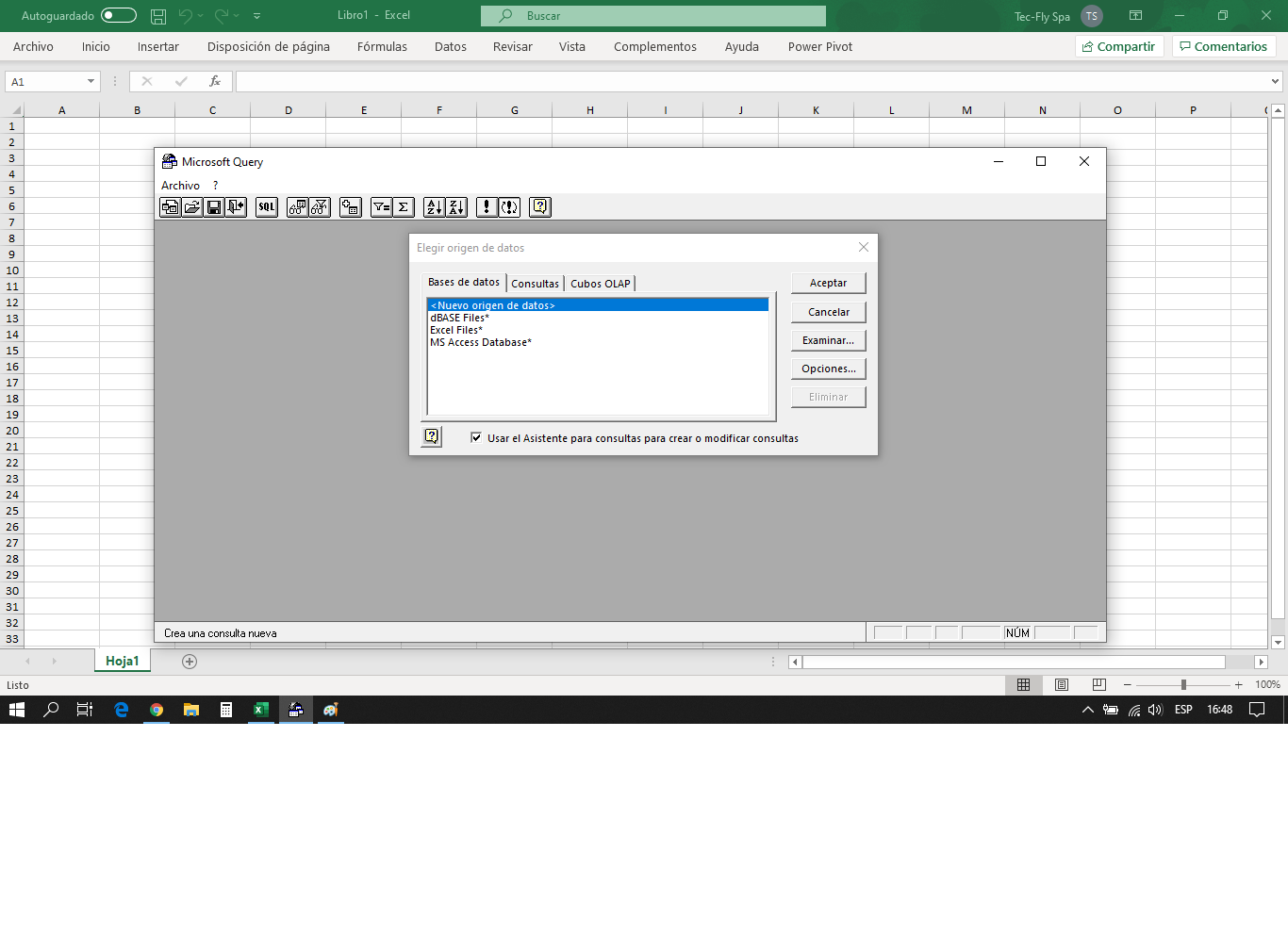Show hidden system tray icons chevron
The image size is (1288, 950).
1087,710
